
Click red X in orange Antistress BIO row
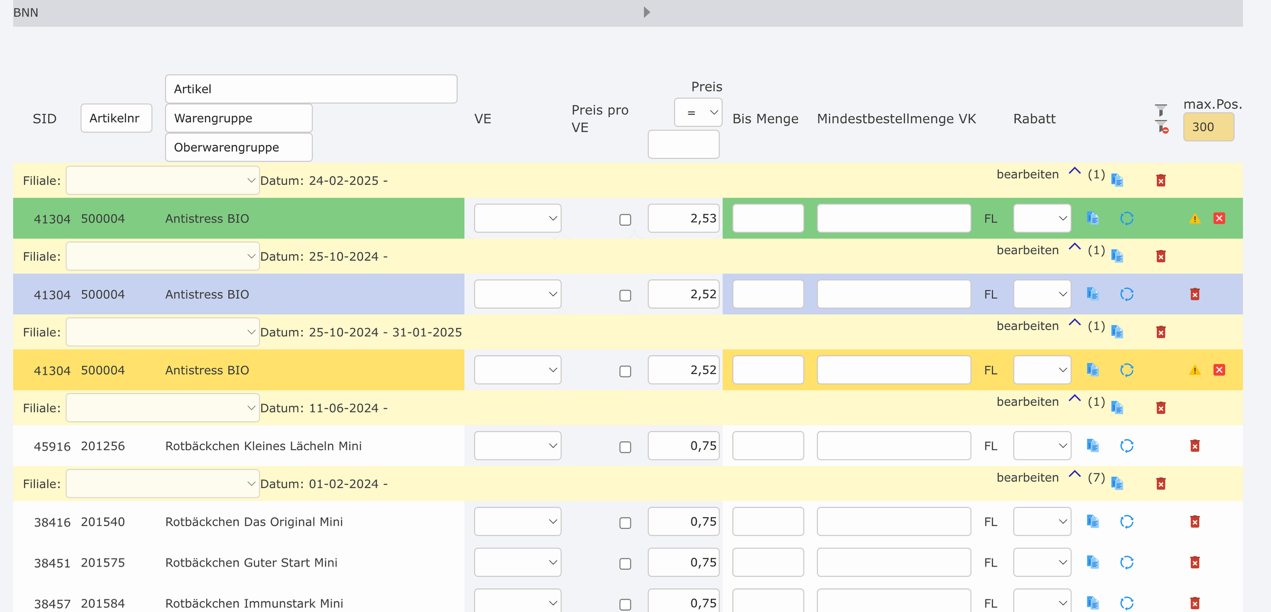[x=1219, y=370]
